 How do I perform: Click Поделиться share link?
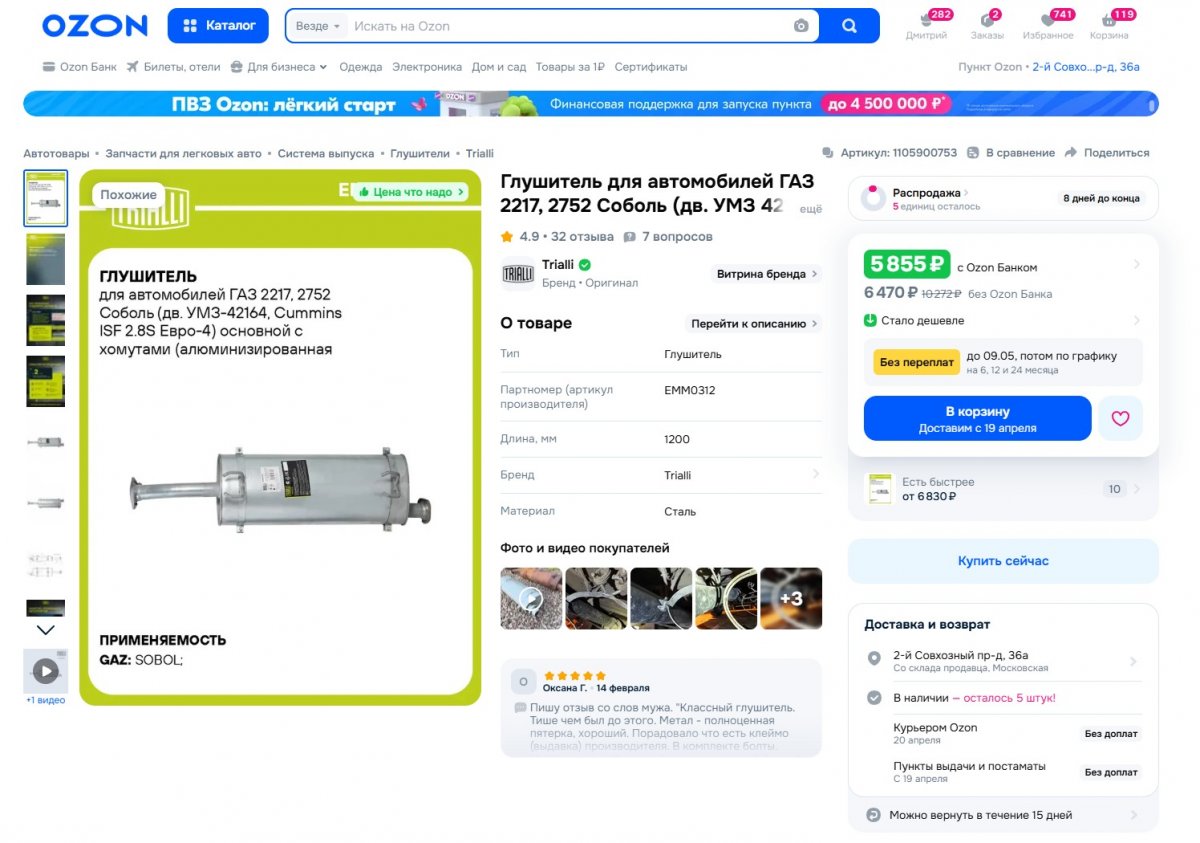point(1106,153)
